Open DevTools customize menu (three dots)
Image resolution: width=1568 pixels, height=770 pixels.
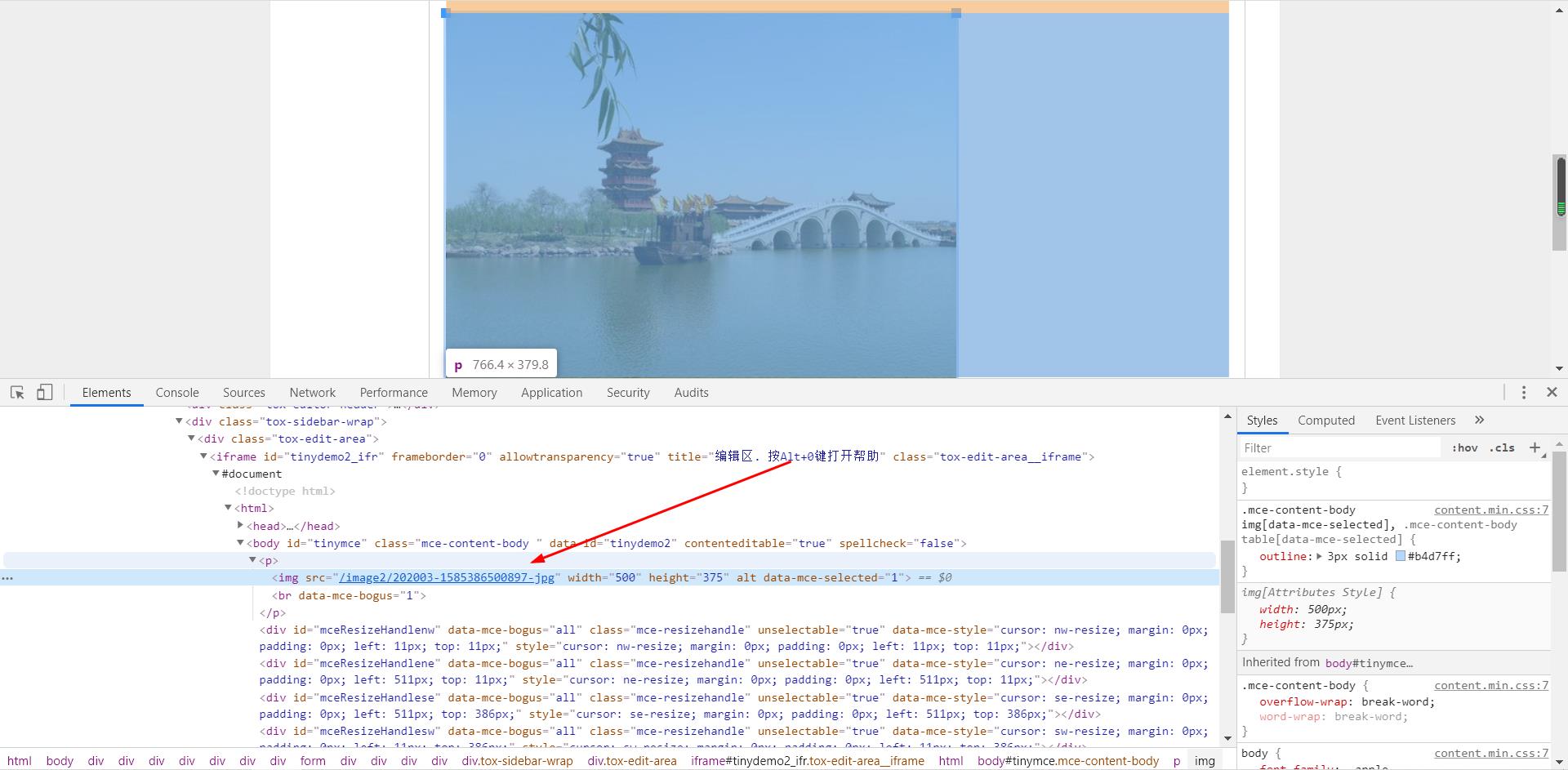[1523, 393]
